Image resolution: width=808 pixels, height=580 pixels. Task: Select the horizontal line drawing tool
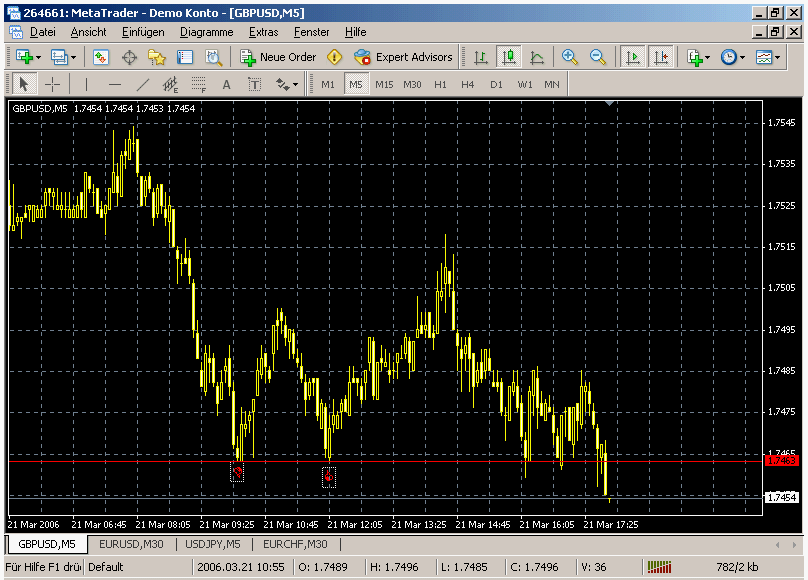[115, 84]
